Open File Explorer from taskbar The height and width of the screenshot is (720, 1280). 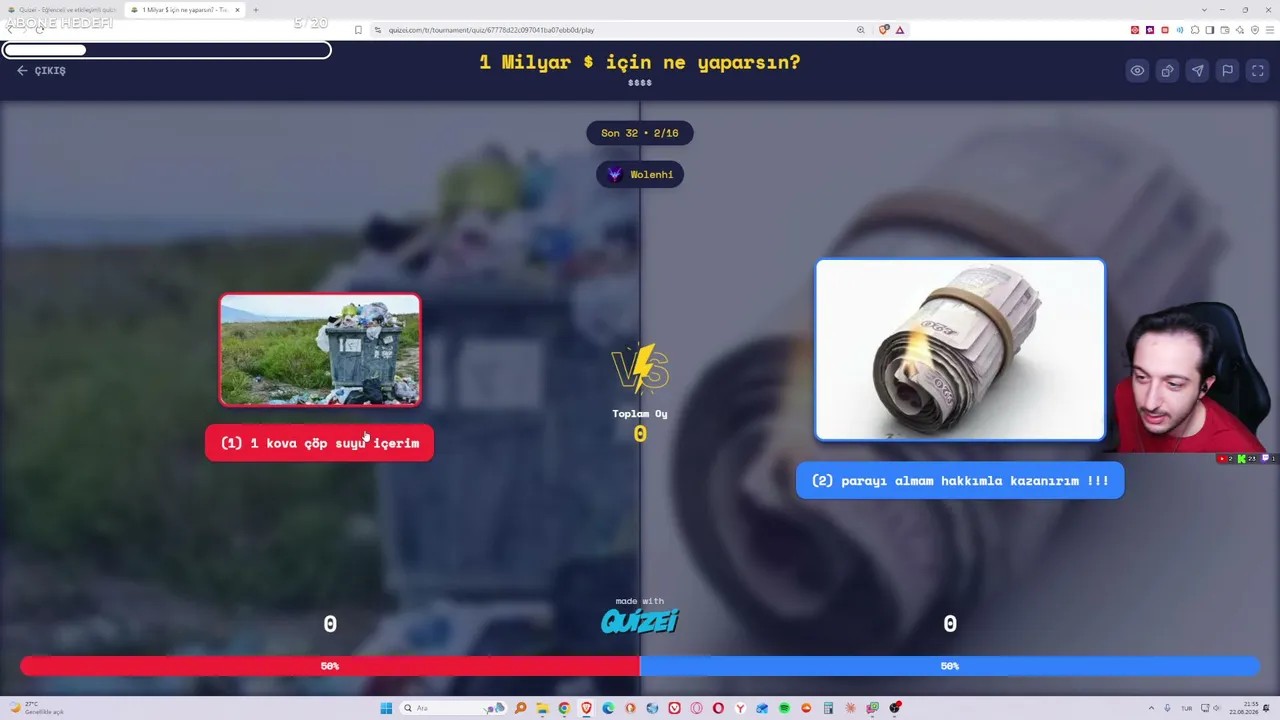click(x=542, y=708)
